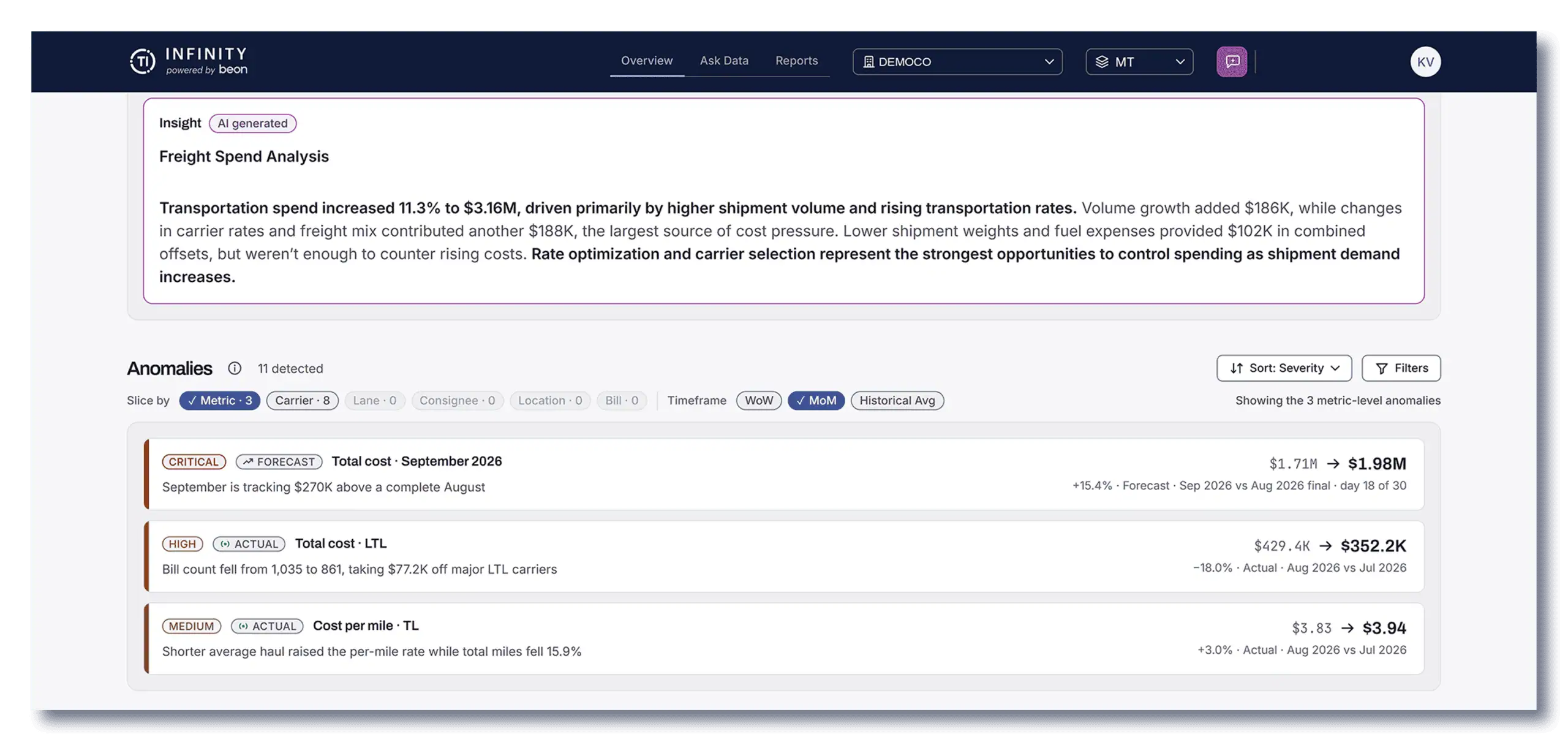Image resolution: width=1568 pixels, height=753 pixels.
Task: Click the '11 detected' count
Action: pyautogui.click(x=290, y=368)
